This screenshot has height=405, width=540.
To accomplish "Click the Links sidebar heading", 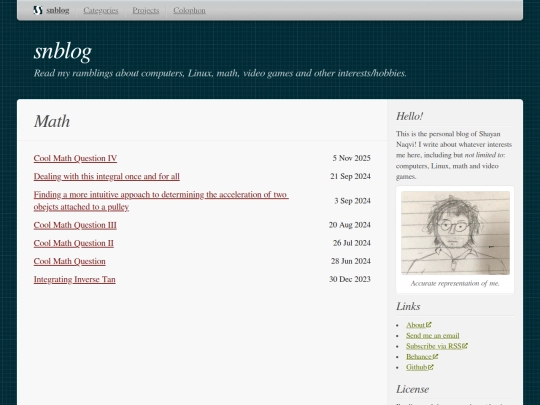I will [x=408, y=307].
